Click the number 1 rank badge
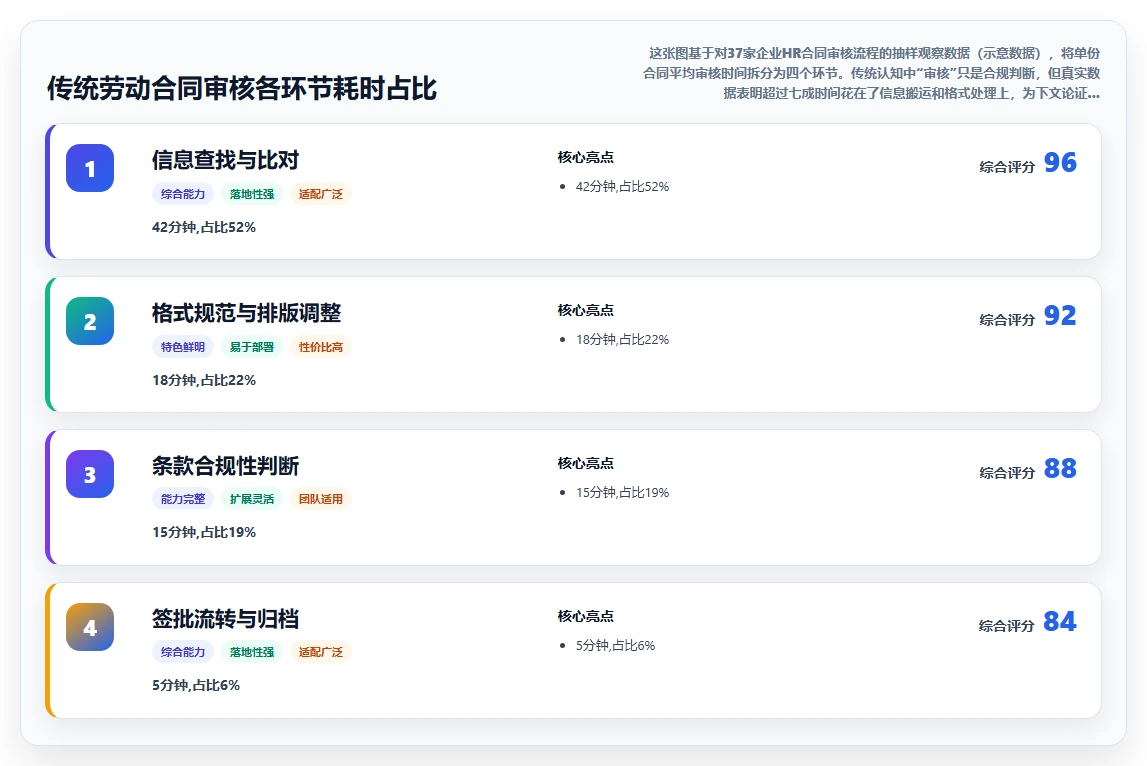This screenshot has height=766, width=1147. [x=90, y=168]
